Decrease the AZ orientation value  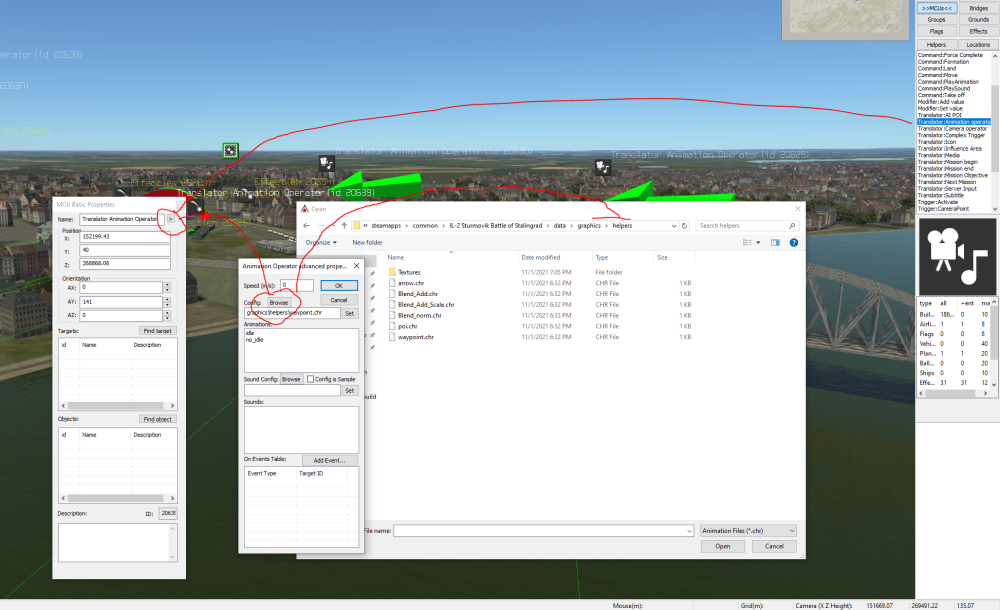167,318
